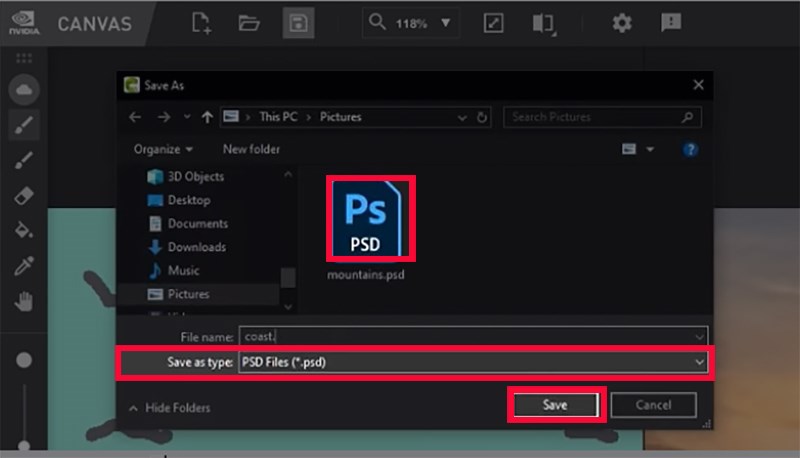Go up one folder level

[x=207, y=117]
